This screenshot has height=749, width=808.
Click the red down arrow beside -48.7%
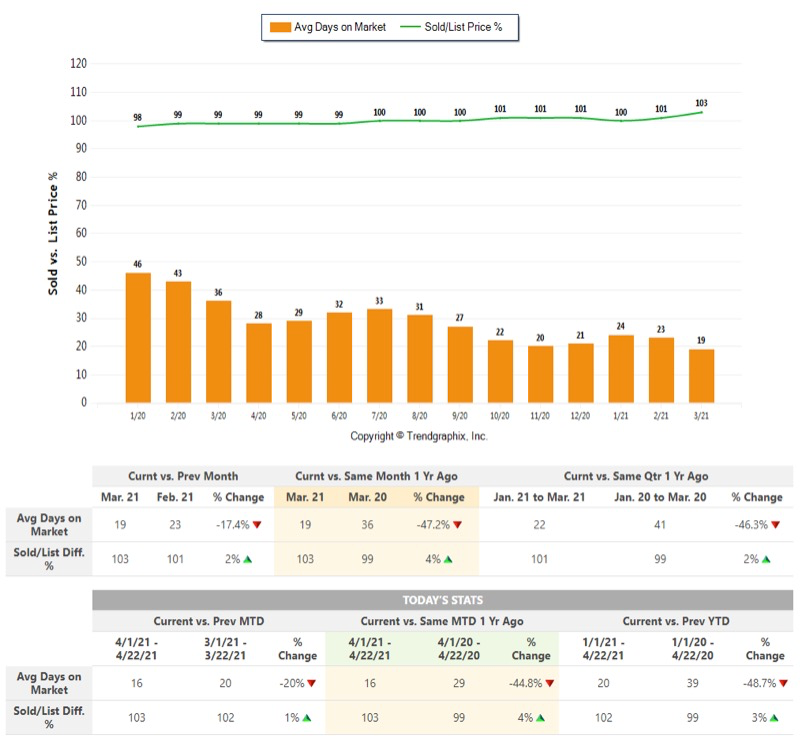point(783,683)
